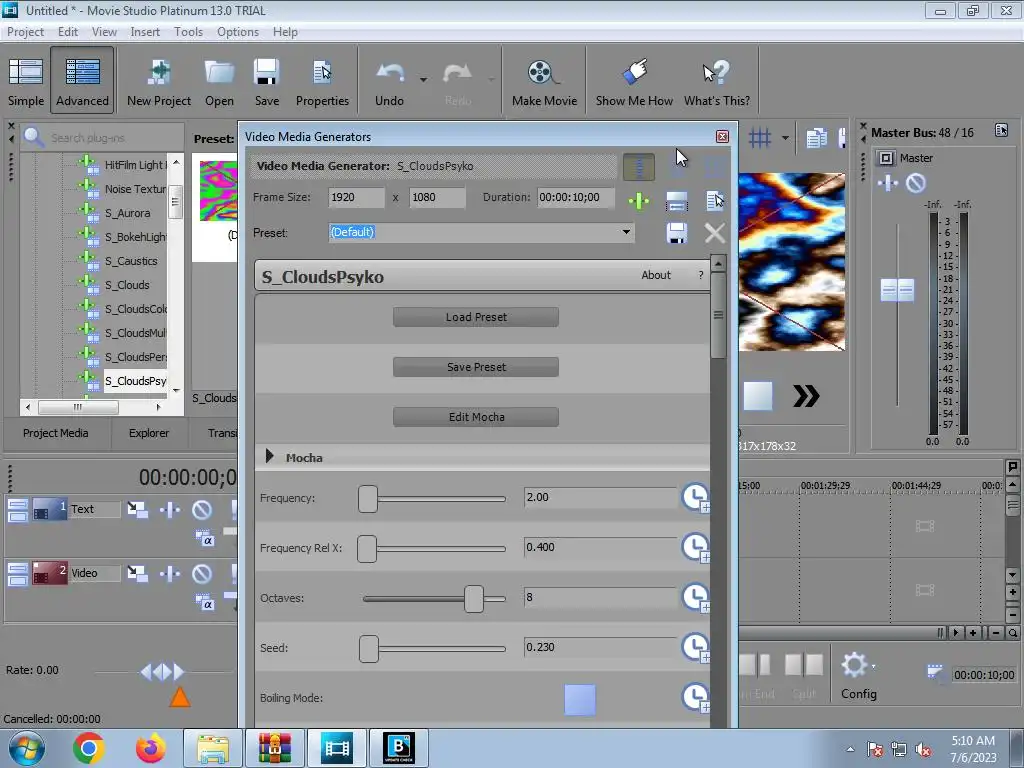
Task: Click the Frame Size height field 1080
Action: pyautogui.click(x=437, y=197)
